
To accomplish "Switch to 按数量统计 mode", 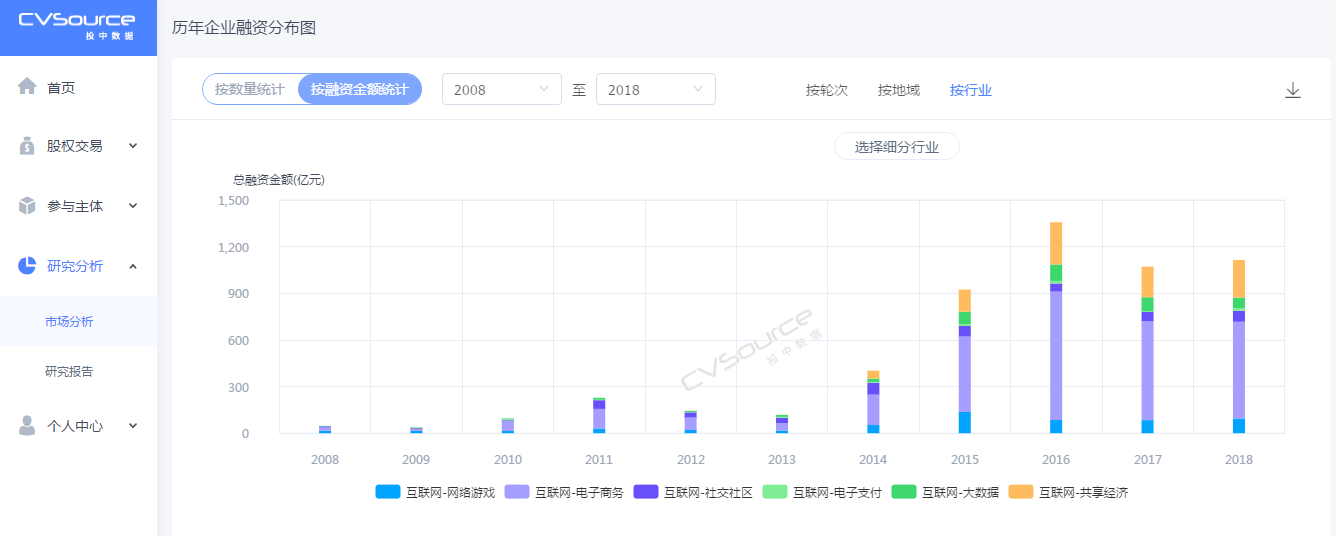I will click(x=250, y=89).
